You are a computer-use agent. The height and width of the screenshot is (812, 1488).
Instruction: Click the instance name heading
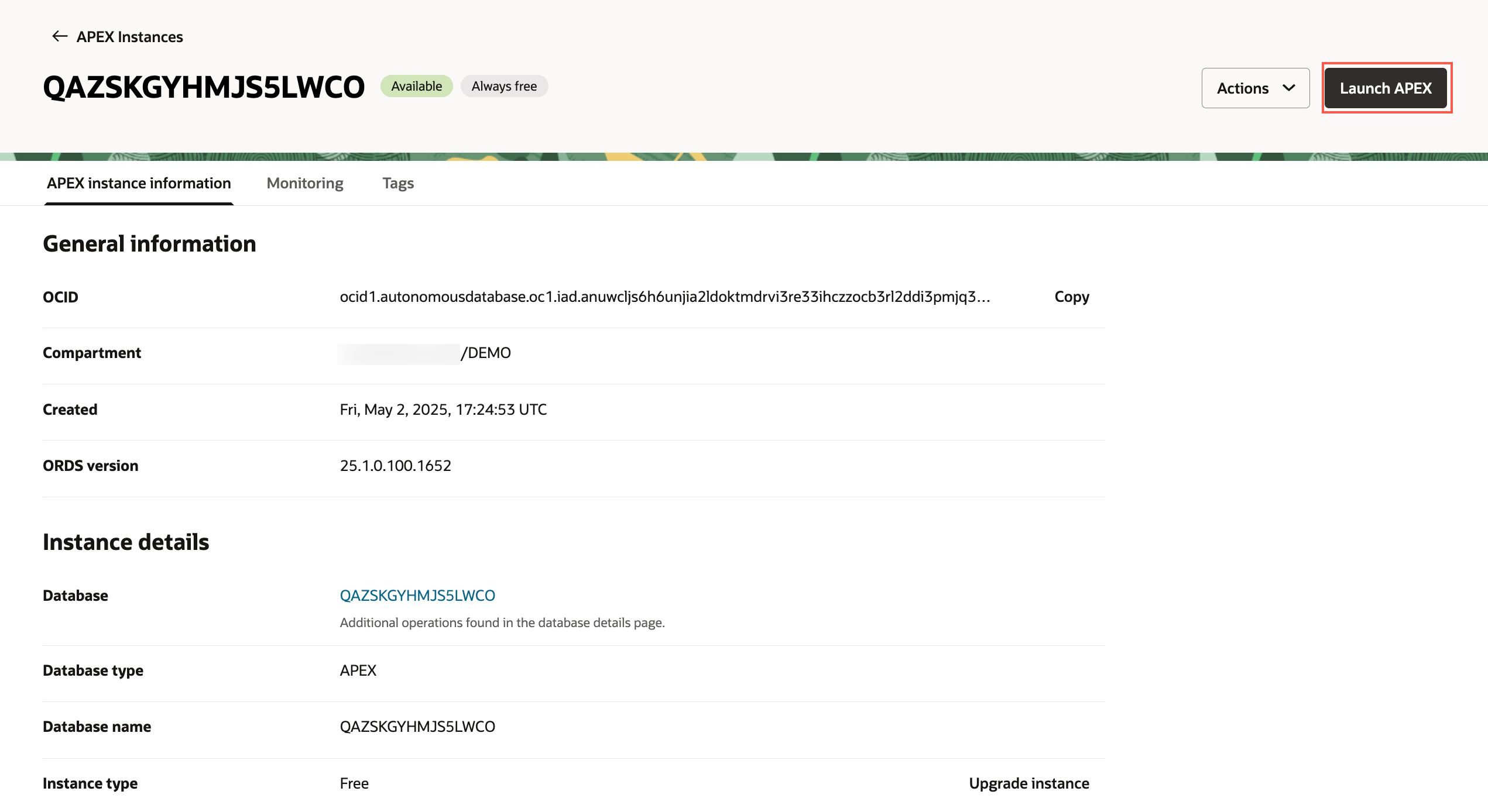pos(204,87)
